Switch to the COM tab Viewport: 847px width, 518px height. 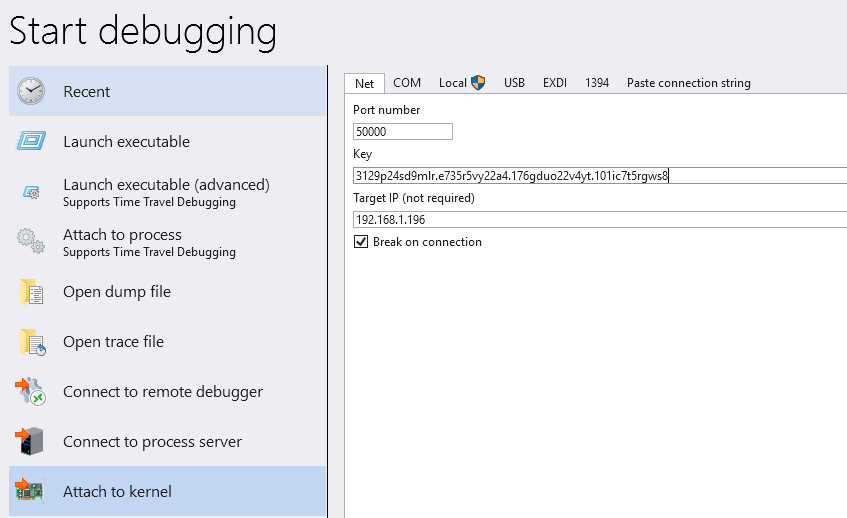tap(407, 83)
